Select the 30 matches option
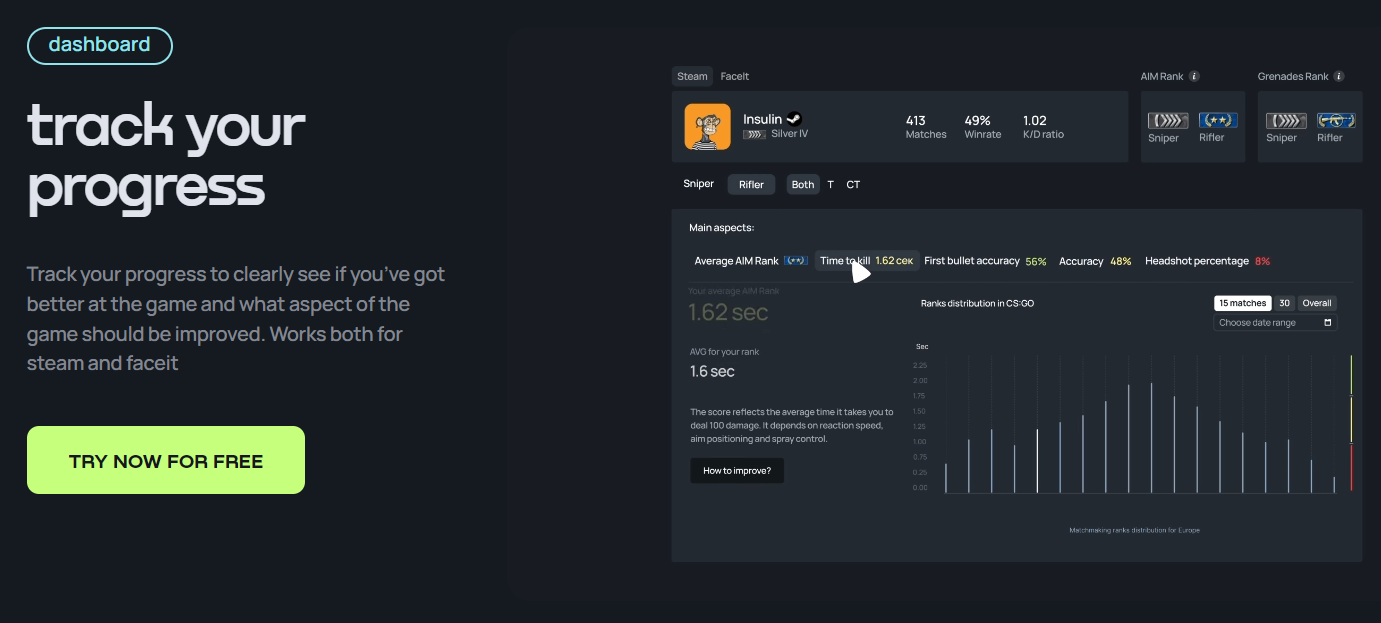The height and width of the screenshot is (623, 1381). click(x=1284, y=303)
